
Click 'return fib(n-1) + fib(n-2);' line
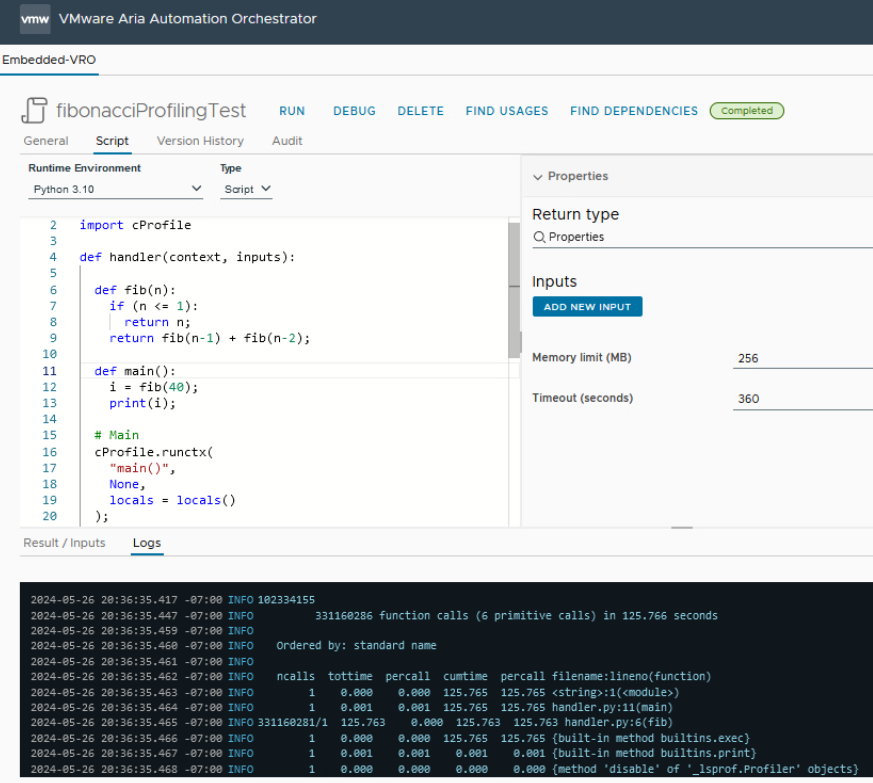point(209,339)
